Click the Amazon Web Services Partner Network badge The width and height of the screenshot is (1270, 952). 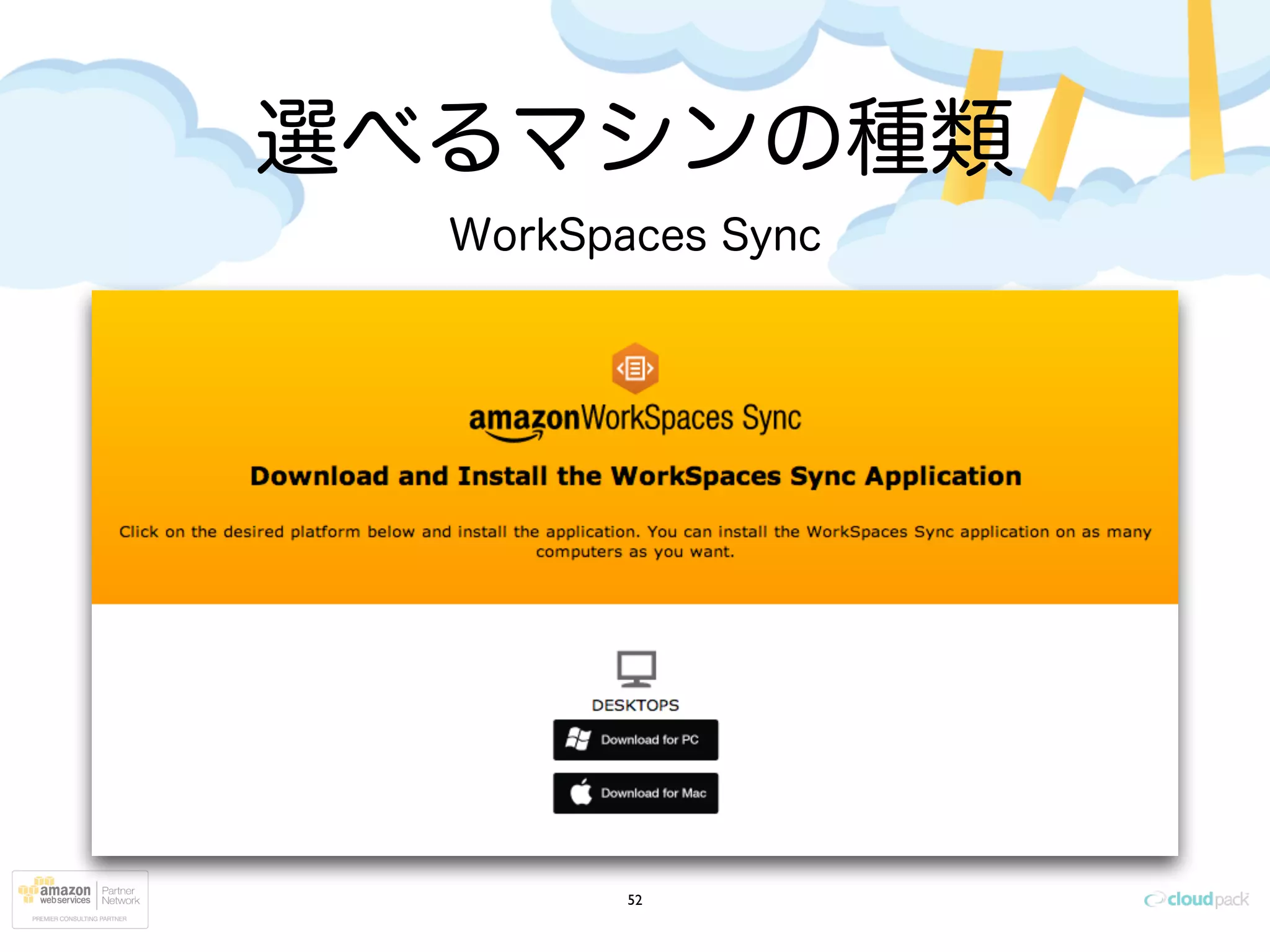coord(80,899)
